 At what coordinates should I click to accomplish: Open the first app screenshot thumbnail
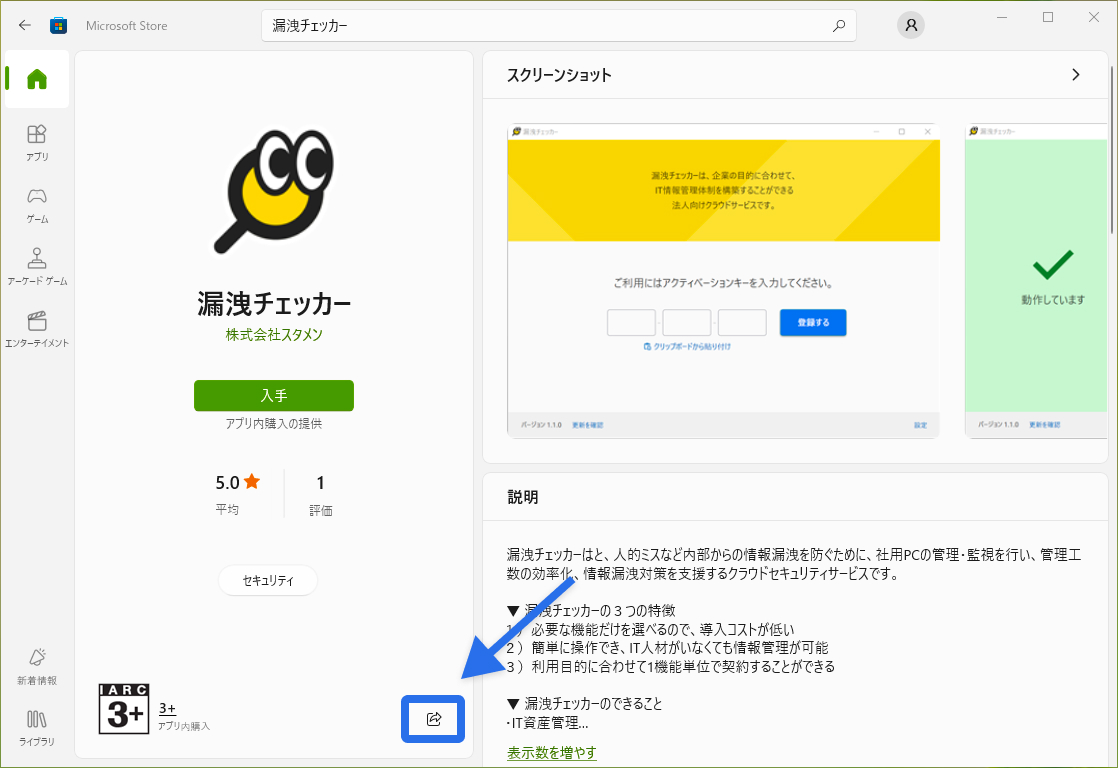(x=723, y=281)
